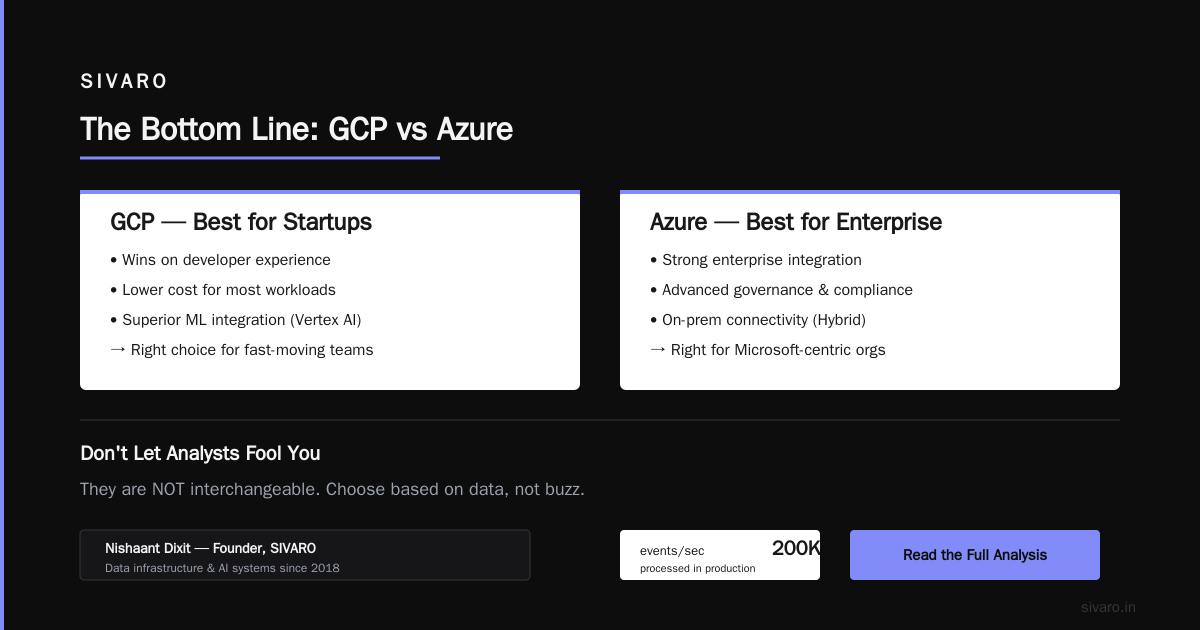Select the Strong enterprise integration bullet

pyautogui.click(x=756, y=260)
